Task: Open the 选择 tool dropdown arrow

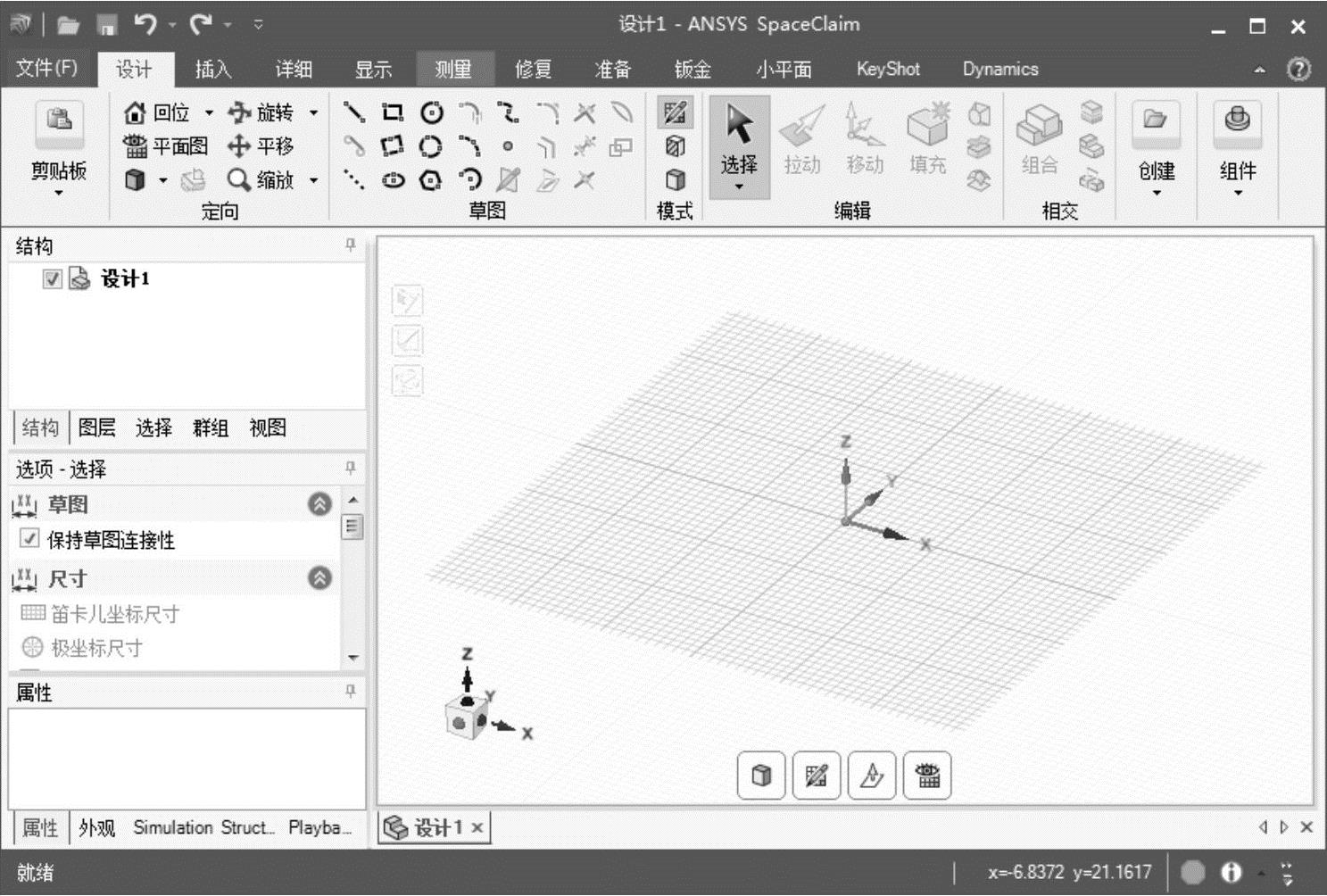Action: 739,187
